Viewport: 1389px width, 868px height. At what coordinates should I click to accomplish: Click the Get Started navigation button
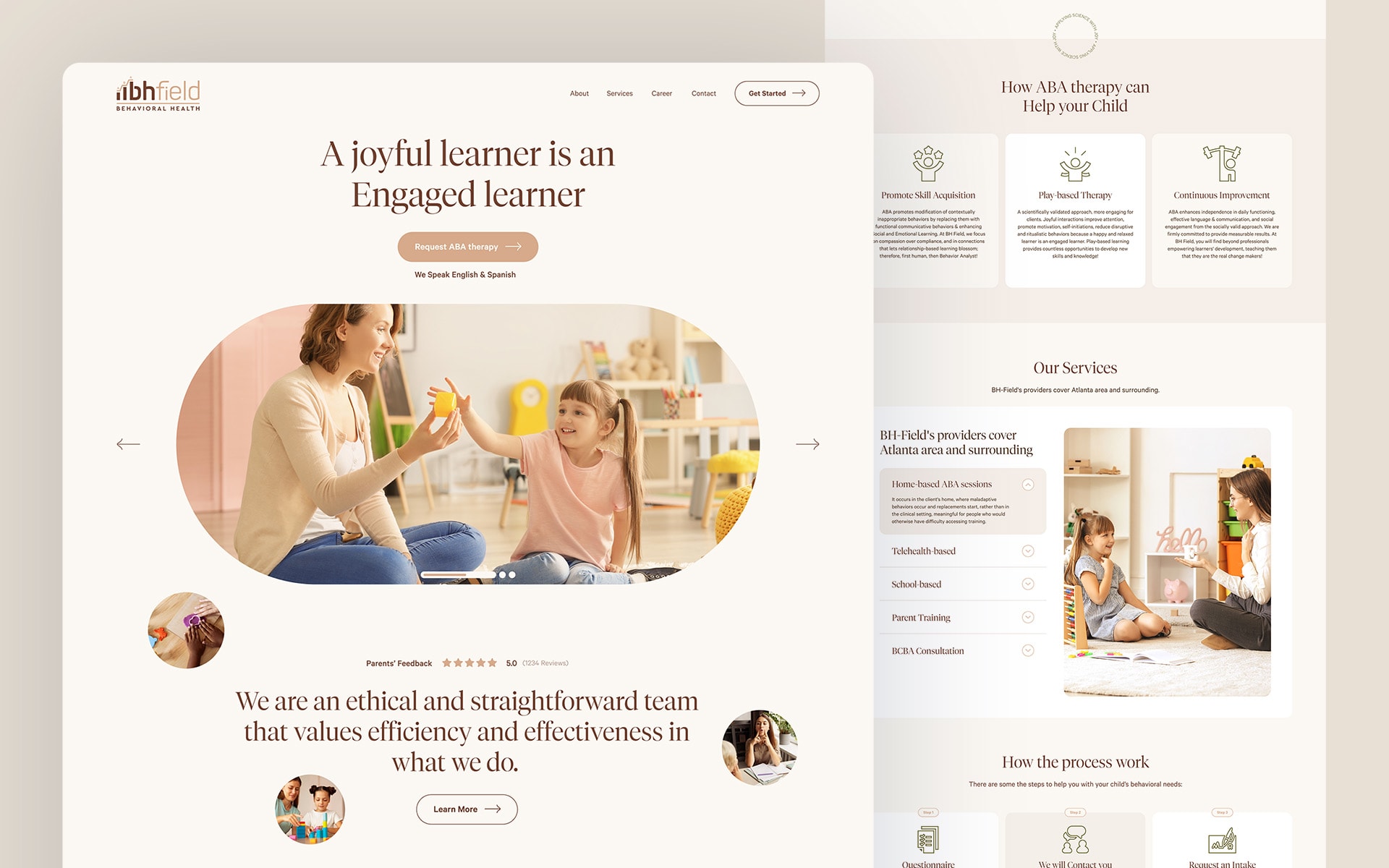775,92
